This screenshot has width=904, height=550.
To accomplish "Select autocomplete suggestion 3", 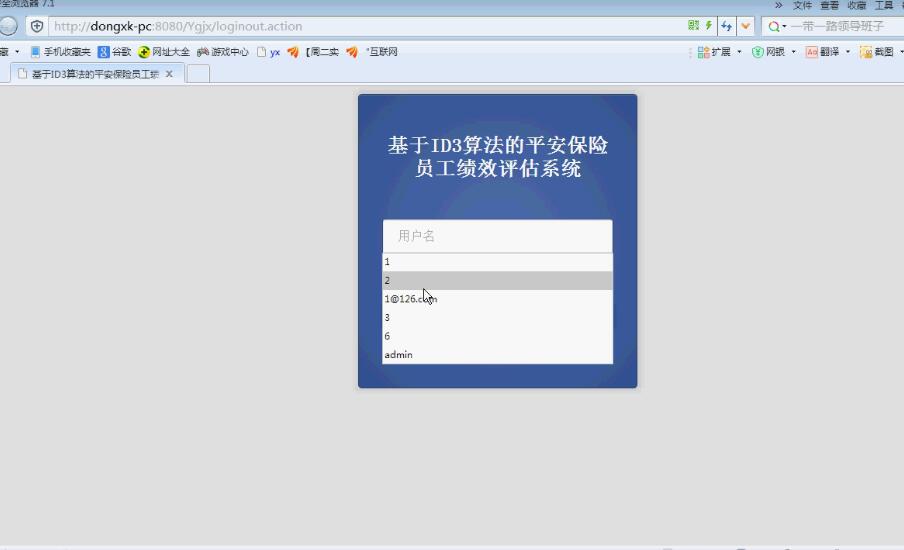I will (498, 317).
